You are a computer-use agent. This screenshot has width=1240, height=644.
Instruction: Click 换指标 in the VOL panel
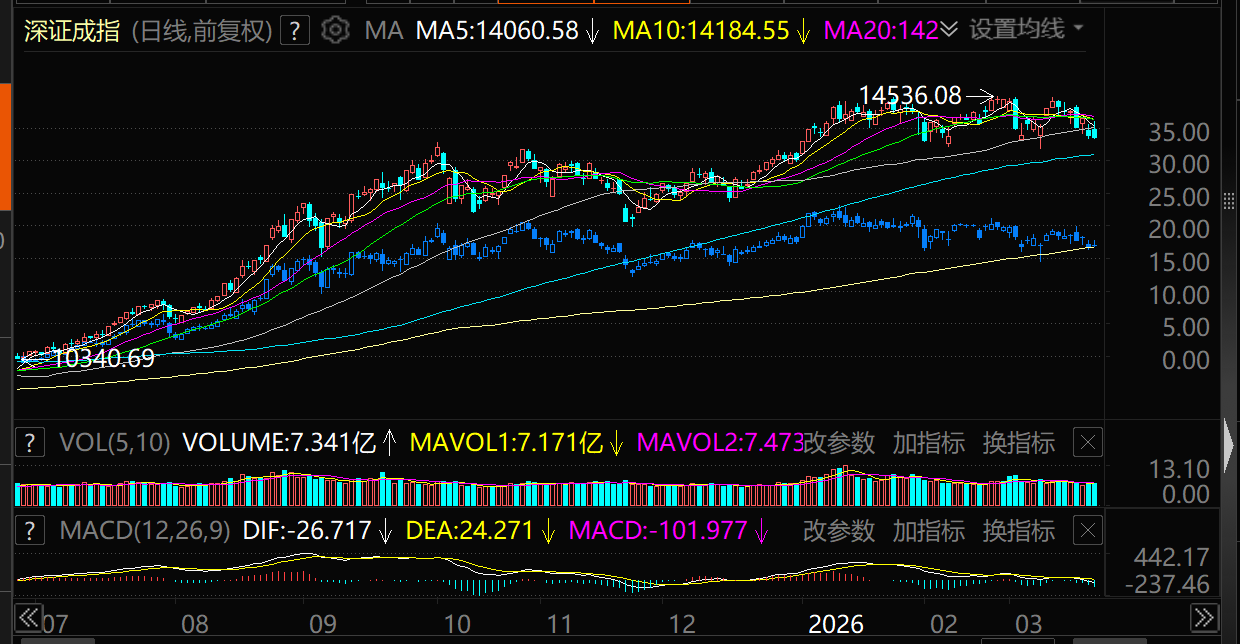click(1018, 442)
